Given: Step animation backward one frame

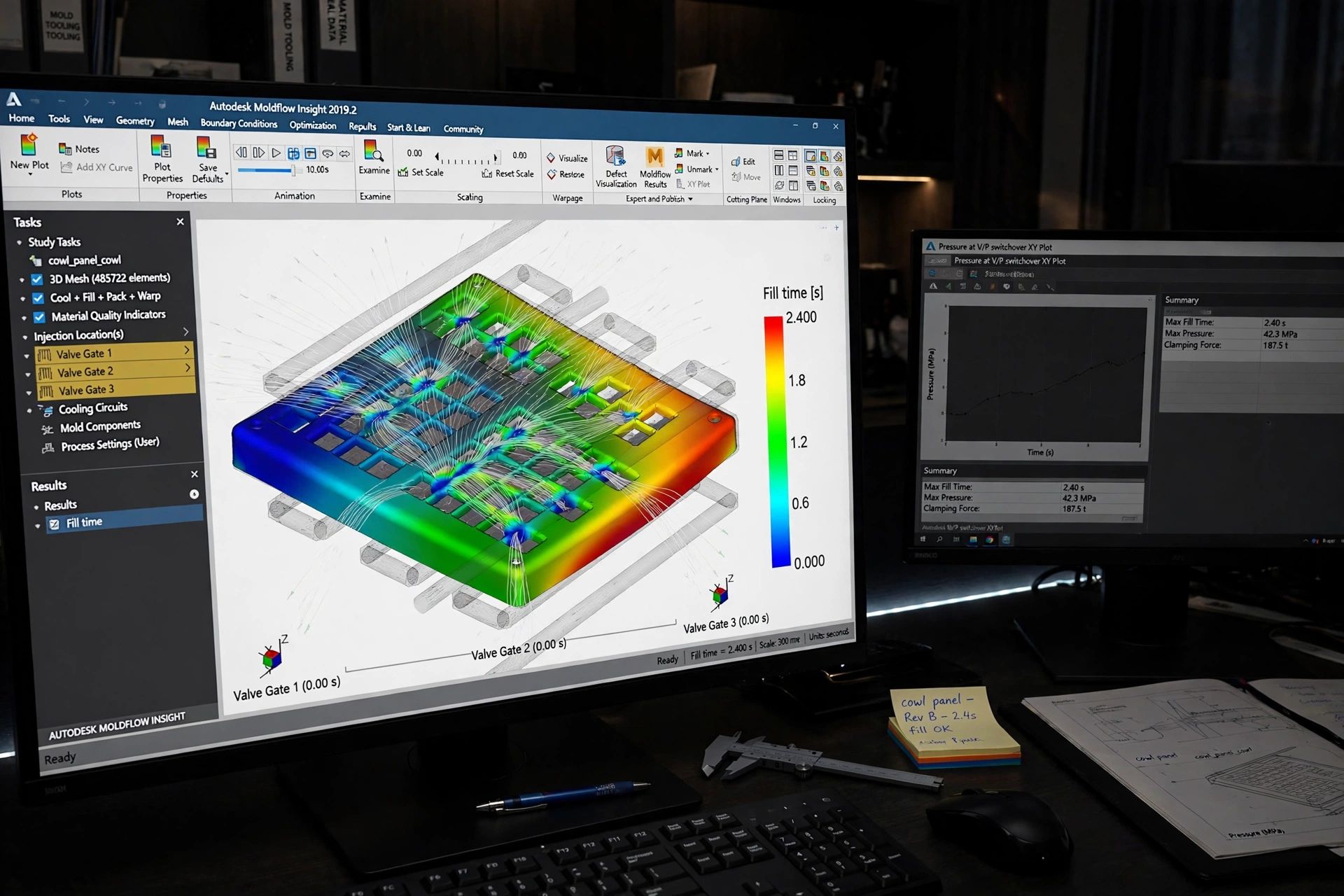Looking at the screenshot, I should click(241, 152).
